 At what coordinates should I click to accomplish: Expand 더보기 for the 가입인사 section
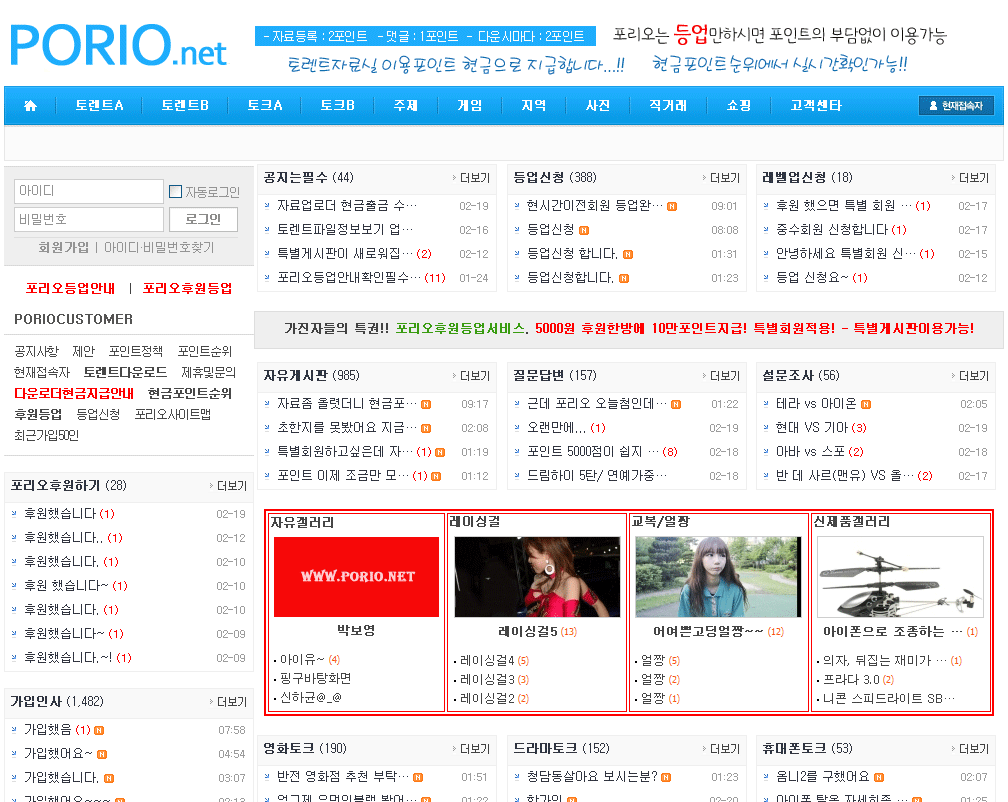pos(226,702)
